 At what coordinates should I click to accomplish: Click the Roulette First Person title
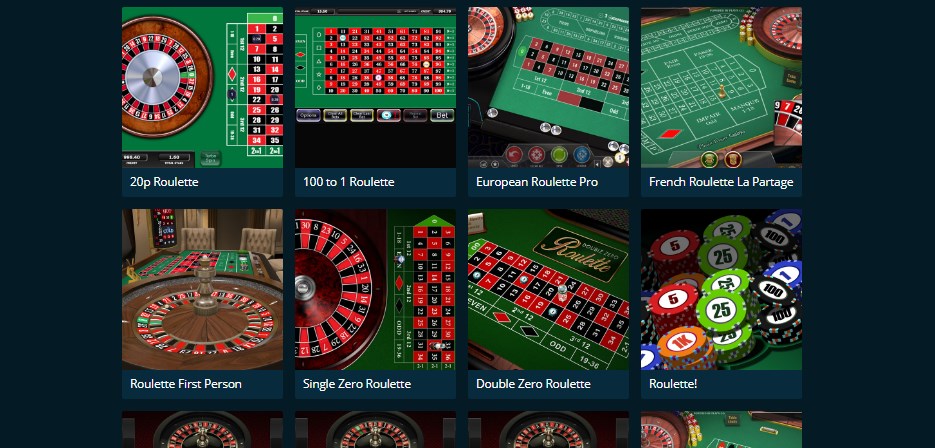[186, 384]
